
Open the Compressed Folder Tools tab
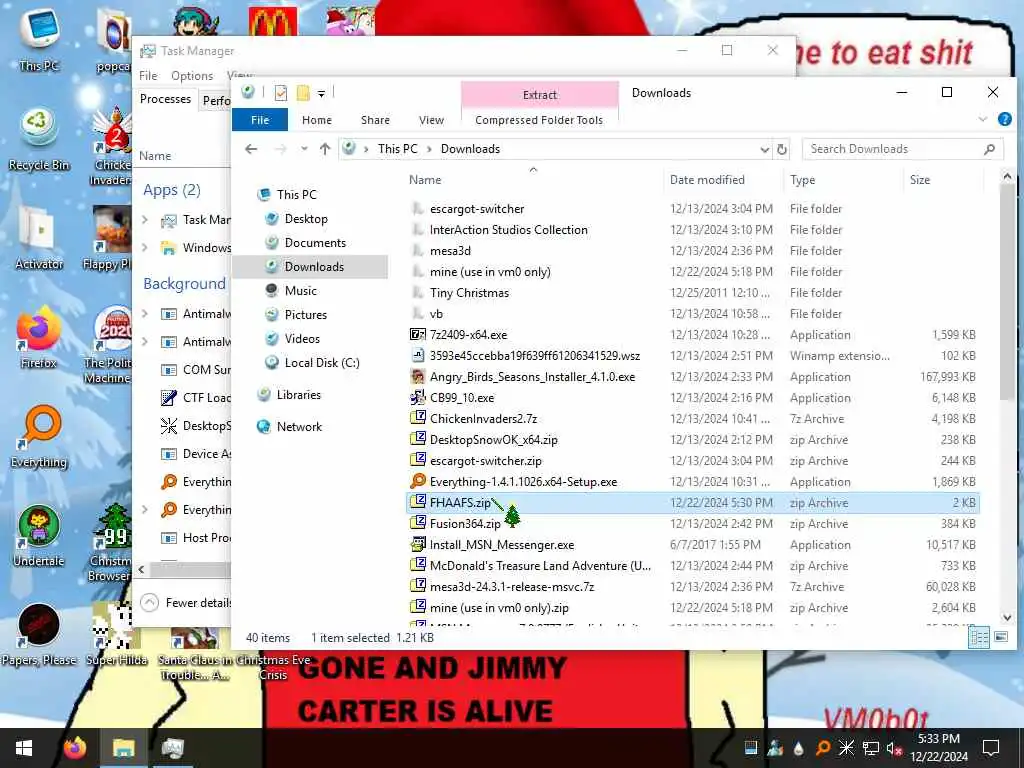click(539, 120)
